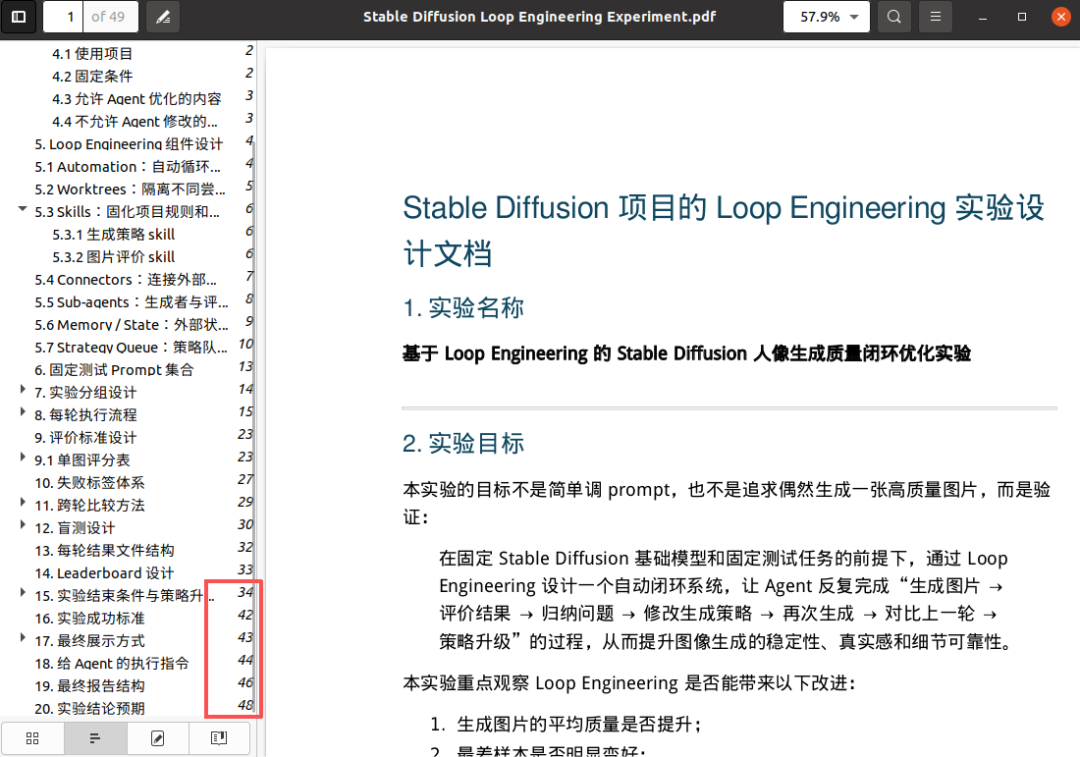This screenshot has height=757, width=1080.
Task: Toggle the side pane button
Action: coord(19,17)
